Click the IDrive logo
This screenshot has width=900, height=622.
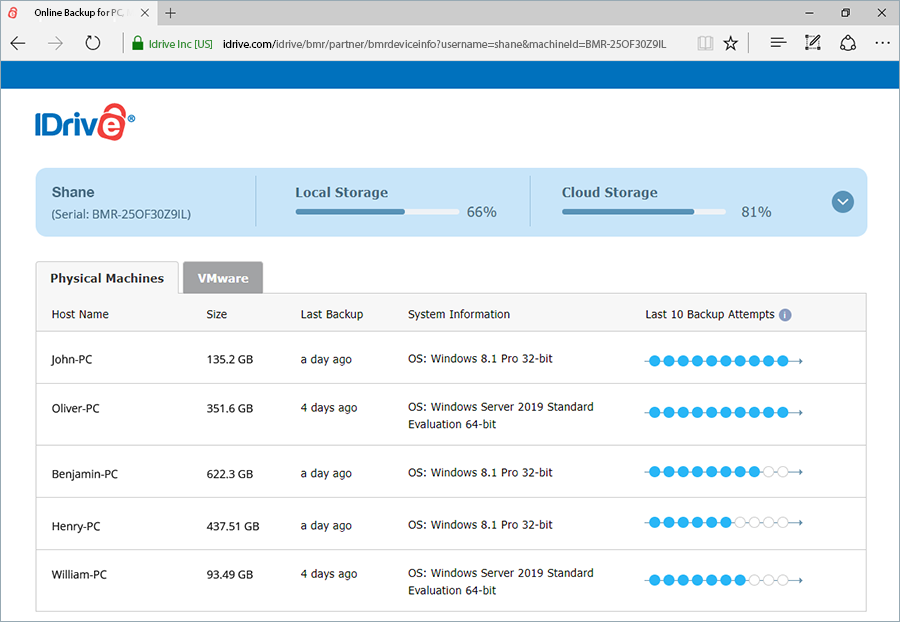click(84, 121)
